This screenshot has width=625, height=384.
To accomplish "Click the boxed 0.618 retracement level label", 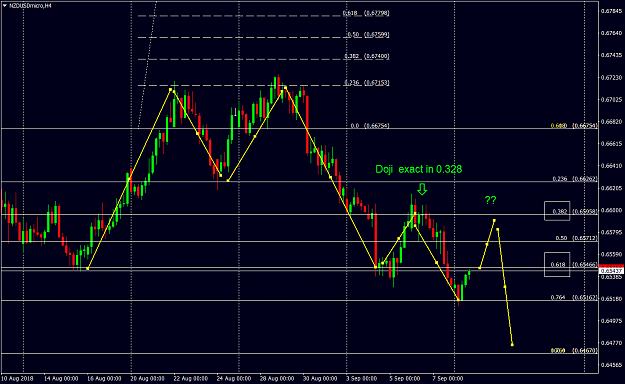I will [x=557, y=264].
